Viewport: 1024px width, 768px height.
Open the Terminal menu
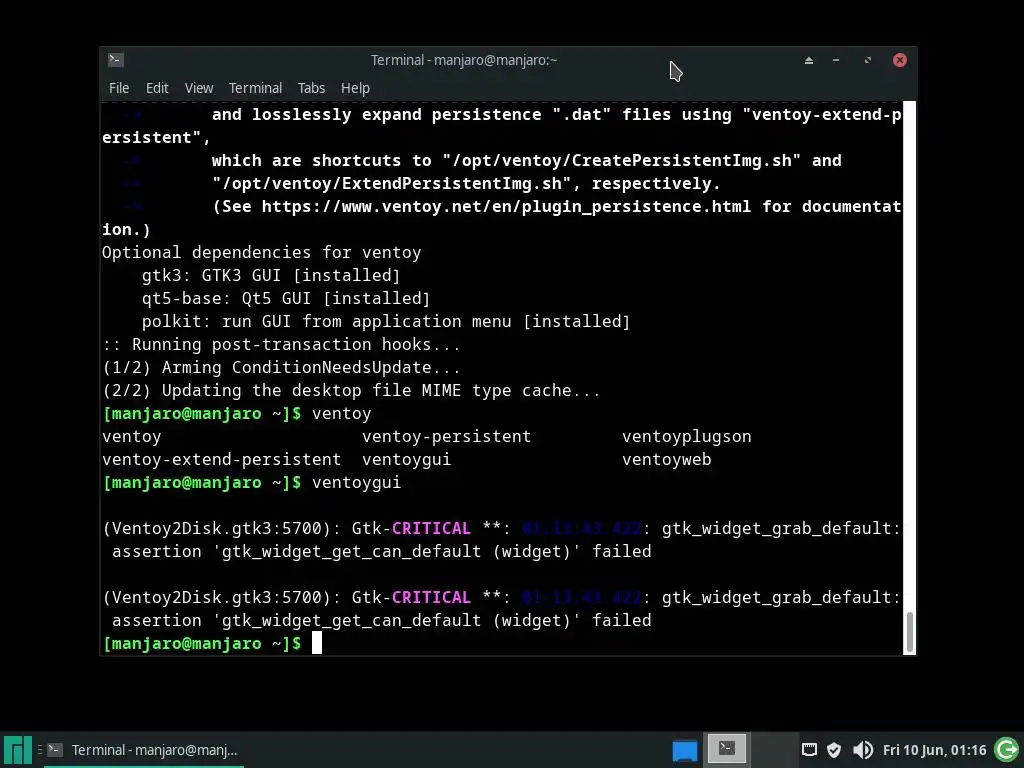pyautogui.click(x=255, y=88)
